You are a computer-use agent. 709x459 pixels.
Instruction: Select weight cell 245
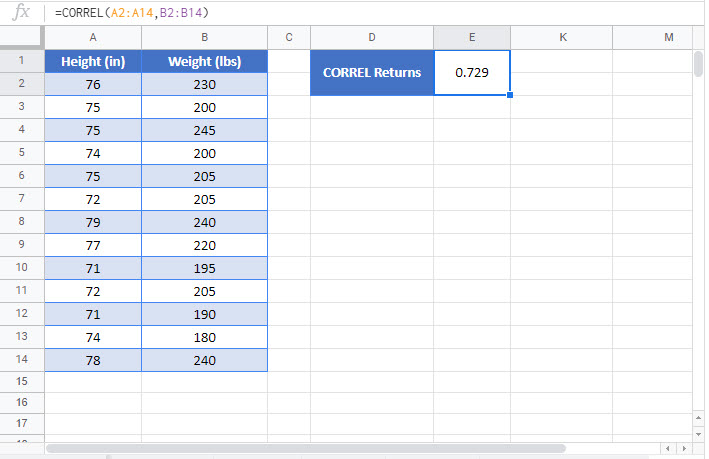click(204, 130)
